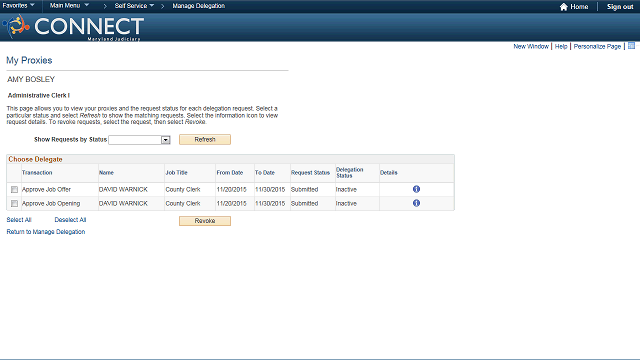Open the Help link
The width and height of the screenshot is (640, 360).
pos(561,47)
